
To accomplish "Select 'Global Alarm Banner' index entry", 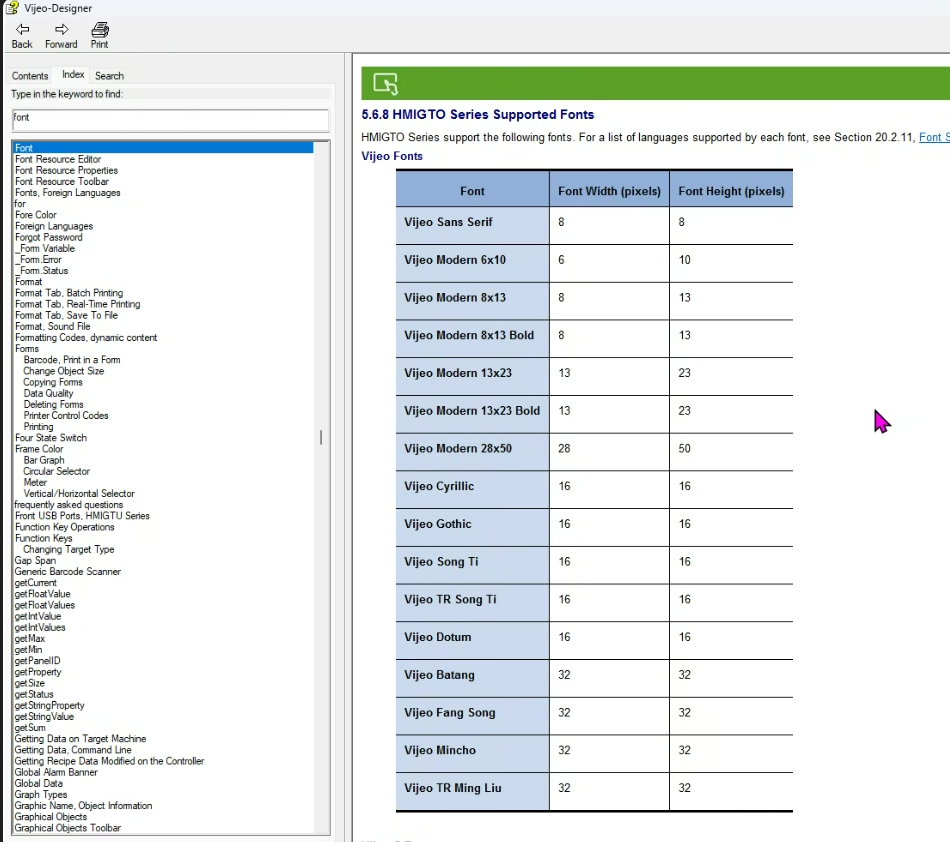I will [x=56, y=772].
